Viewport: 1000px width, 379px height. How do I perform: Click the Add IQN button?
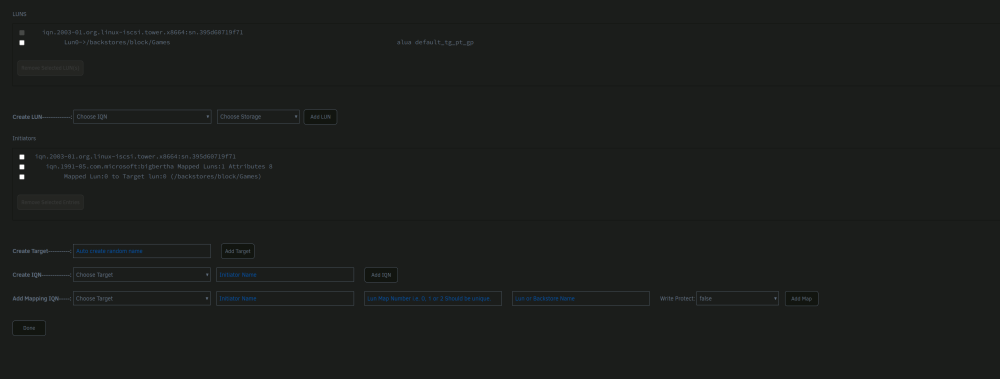(x=381, y=275)
